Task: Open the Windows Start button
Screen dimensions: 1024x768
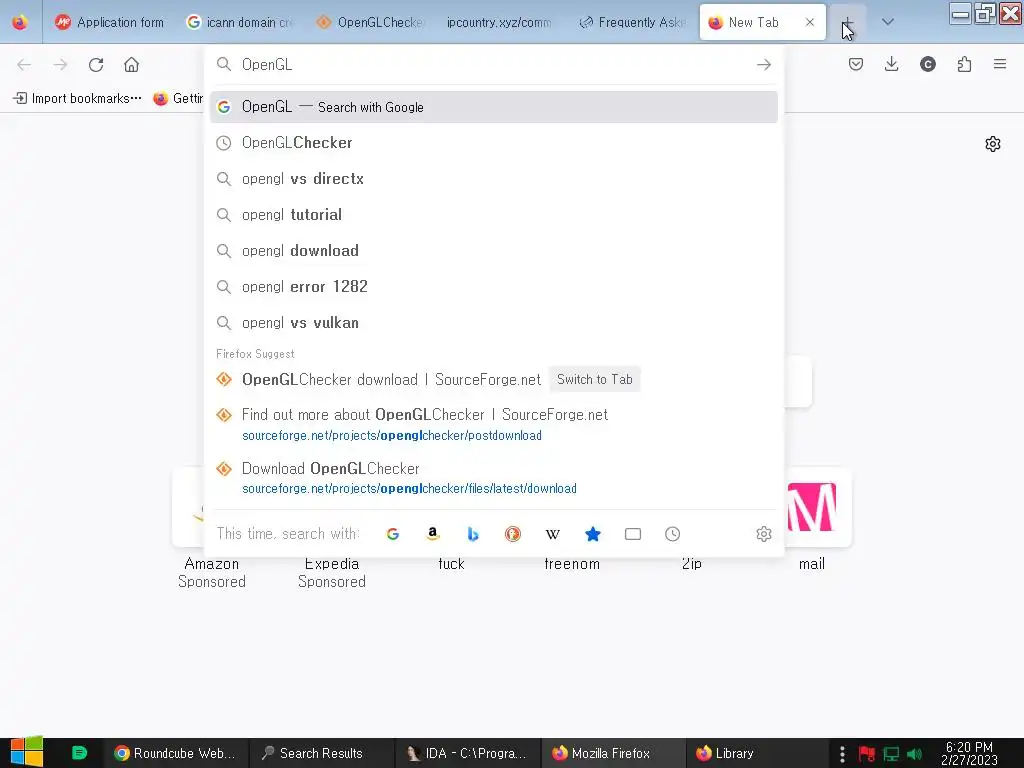Action: point(27,752)
